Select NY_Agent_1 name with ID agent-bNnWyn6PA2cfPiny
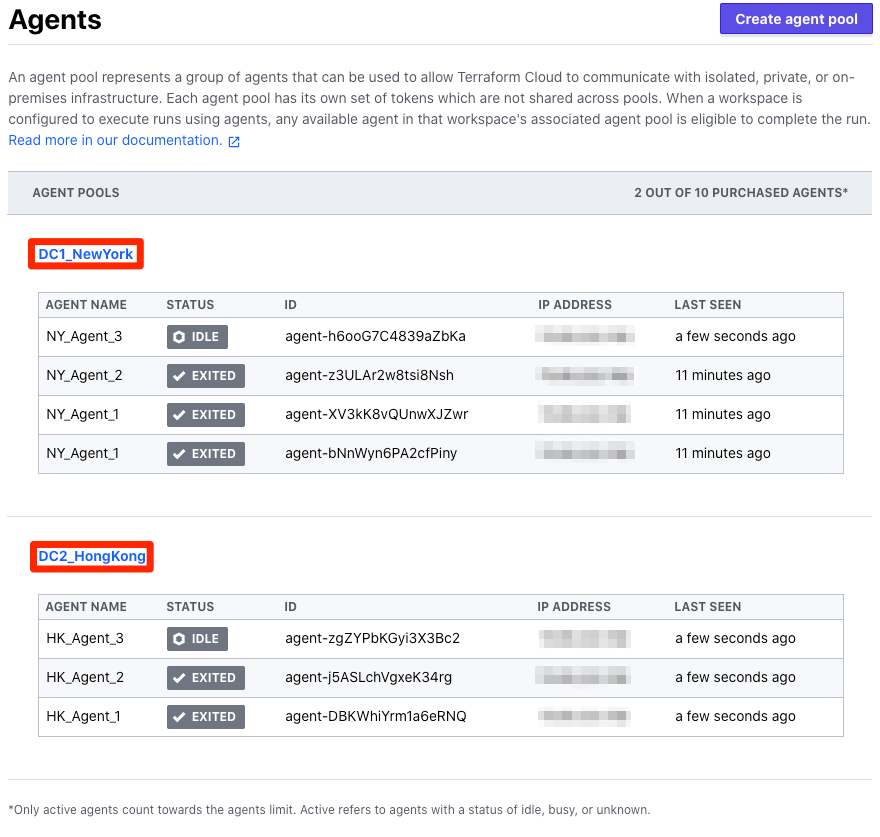Viewport: 880px width, 837px height. pos(82,454)
